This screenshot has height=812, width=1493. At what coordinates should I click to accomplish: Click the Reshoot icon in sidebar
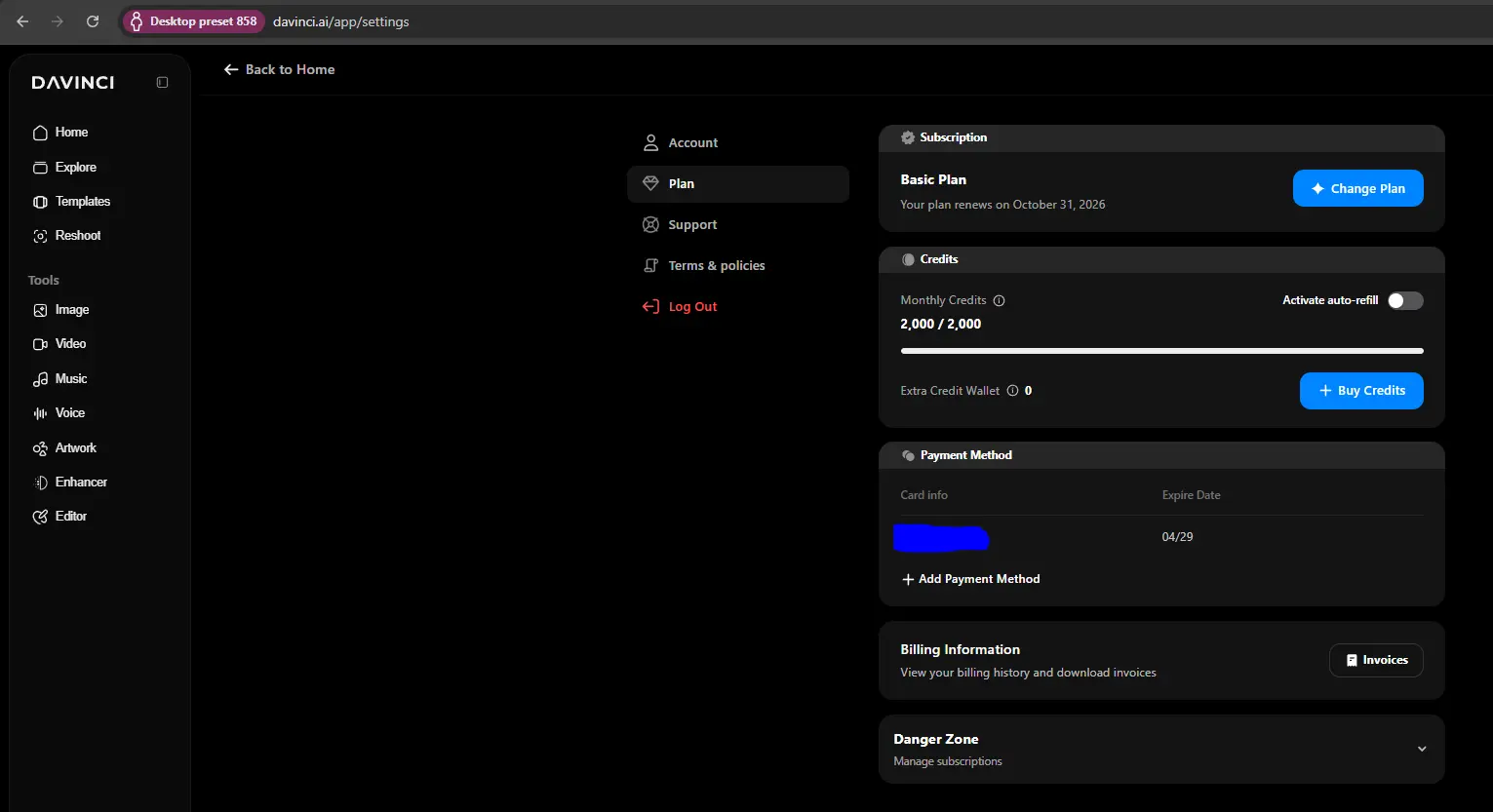[x=40, y=236]
